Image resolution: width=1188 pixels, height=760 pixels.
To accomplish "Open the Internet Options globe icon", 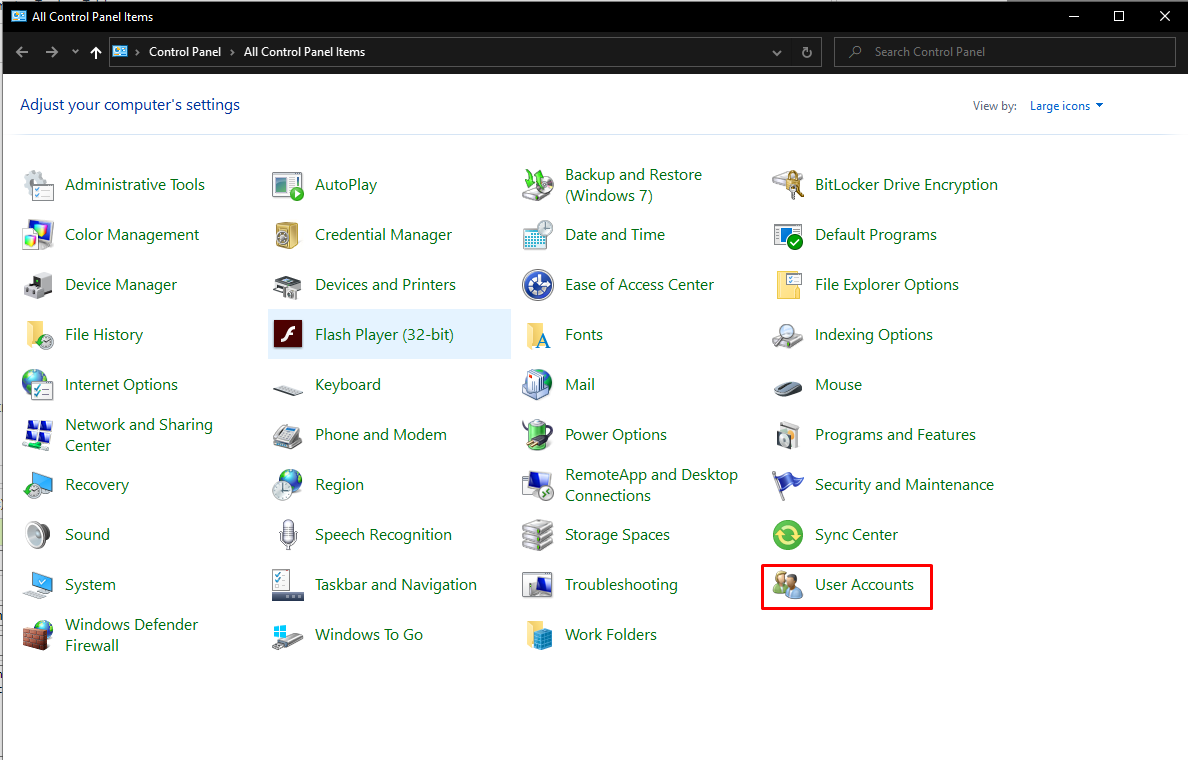I will click(38, 385).
